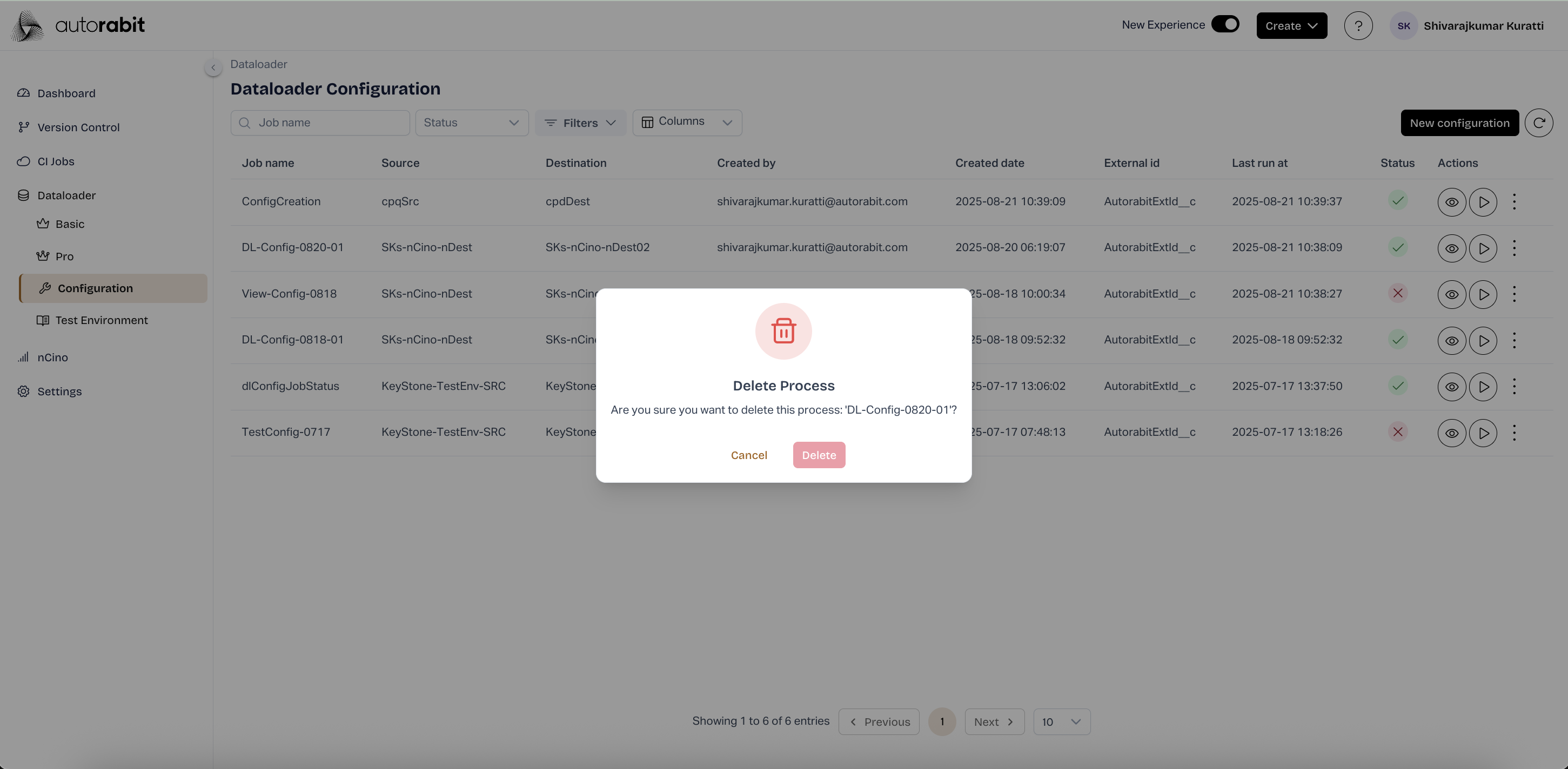Collapse the sidebar with the chevron button
1568x769 pixels.
tap(213, 68)
